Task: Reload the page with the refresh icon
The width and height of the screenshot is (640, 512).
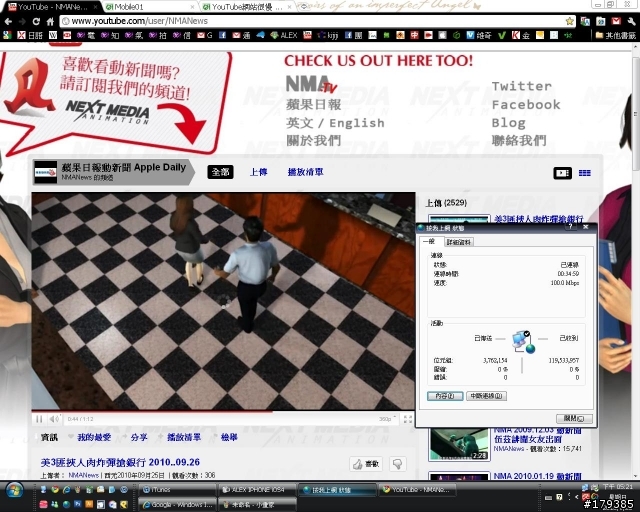Action: coord(36,21)
